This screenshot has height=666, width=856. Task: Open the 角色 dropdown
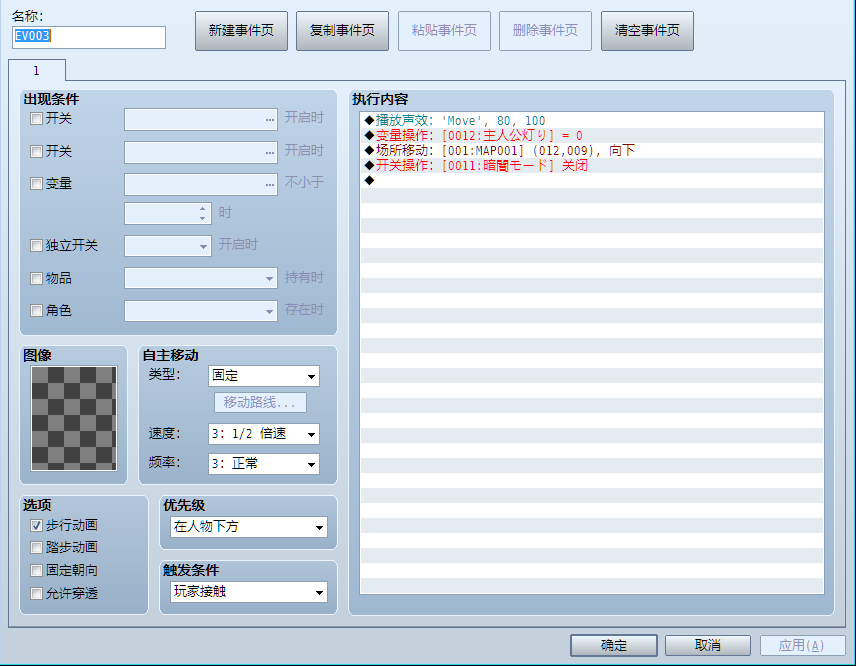tap(201, 311)
